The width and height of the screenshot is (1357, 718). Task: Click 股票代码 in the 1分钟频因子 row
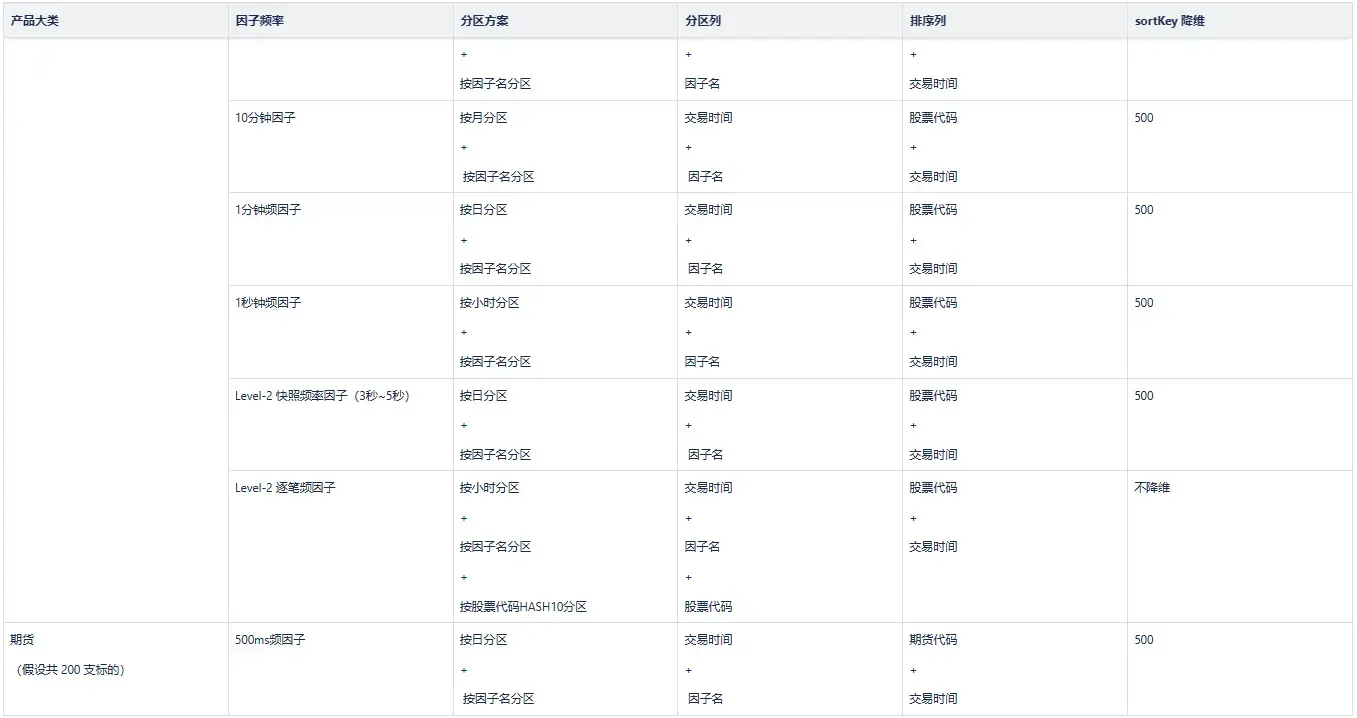(x=933, y=210)
